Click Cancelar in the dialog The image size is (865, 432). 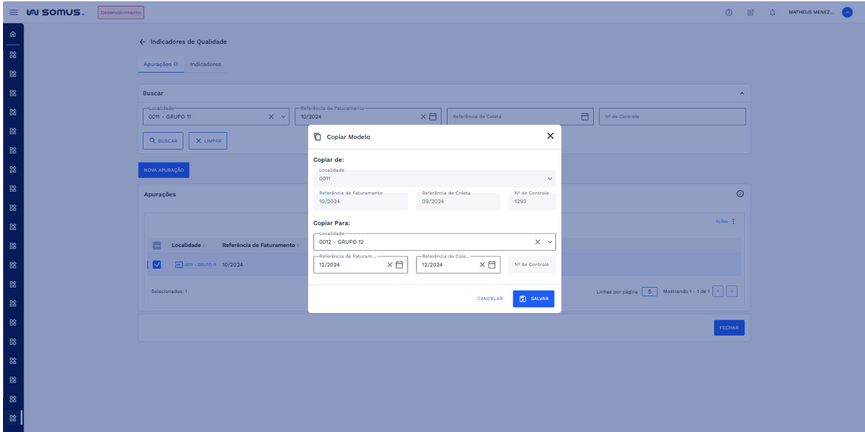(x=489, y=299)
